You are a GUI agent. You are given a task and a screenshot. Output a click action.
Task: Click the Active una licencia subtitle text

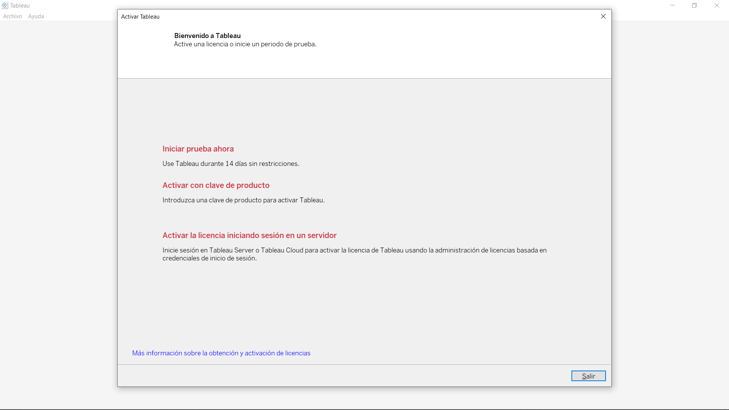click(245, 44)
